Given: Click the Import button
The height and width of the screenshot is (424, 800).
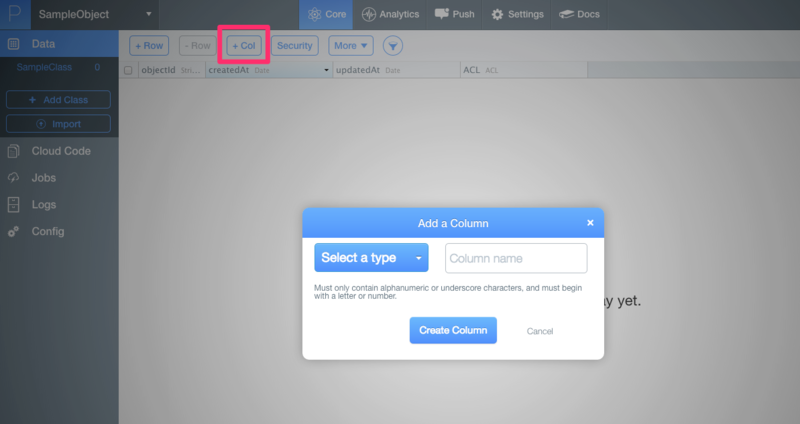Looking at the screenshot, I should (x=58, y=124).
